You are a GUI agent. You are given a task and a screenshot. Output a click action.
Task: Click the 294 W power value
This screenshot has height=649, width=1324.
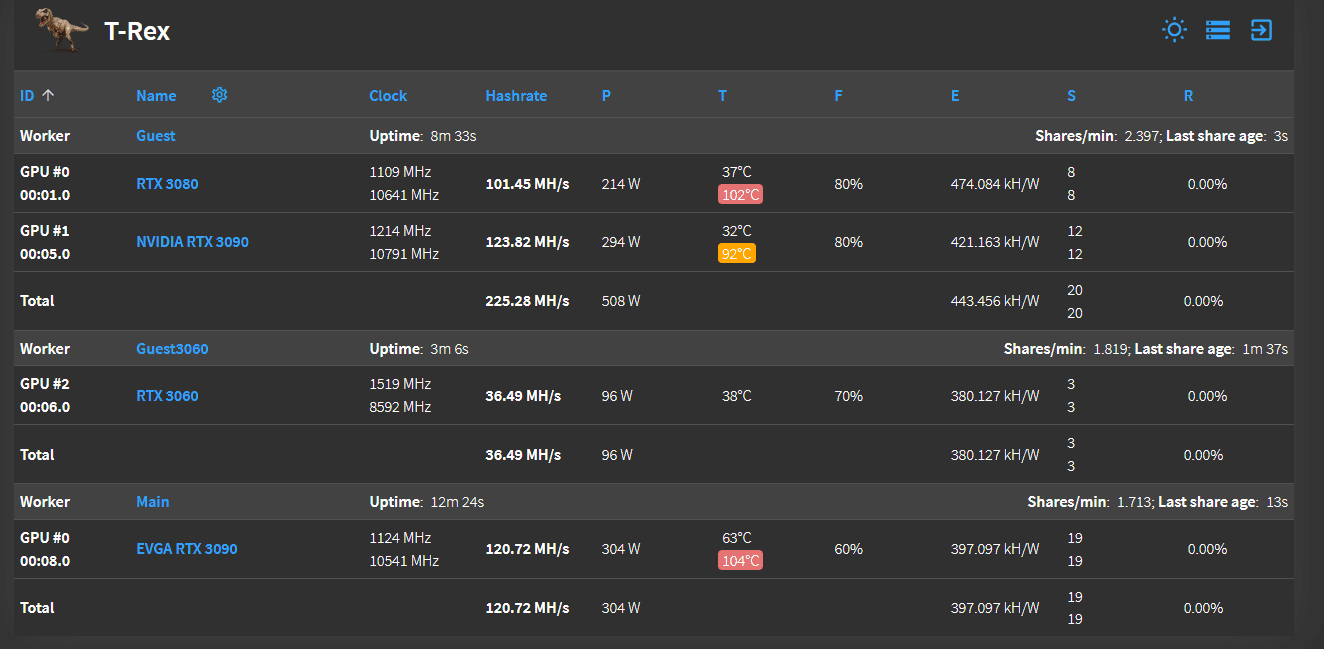click(x=621, y=242)
